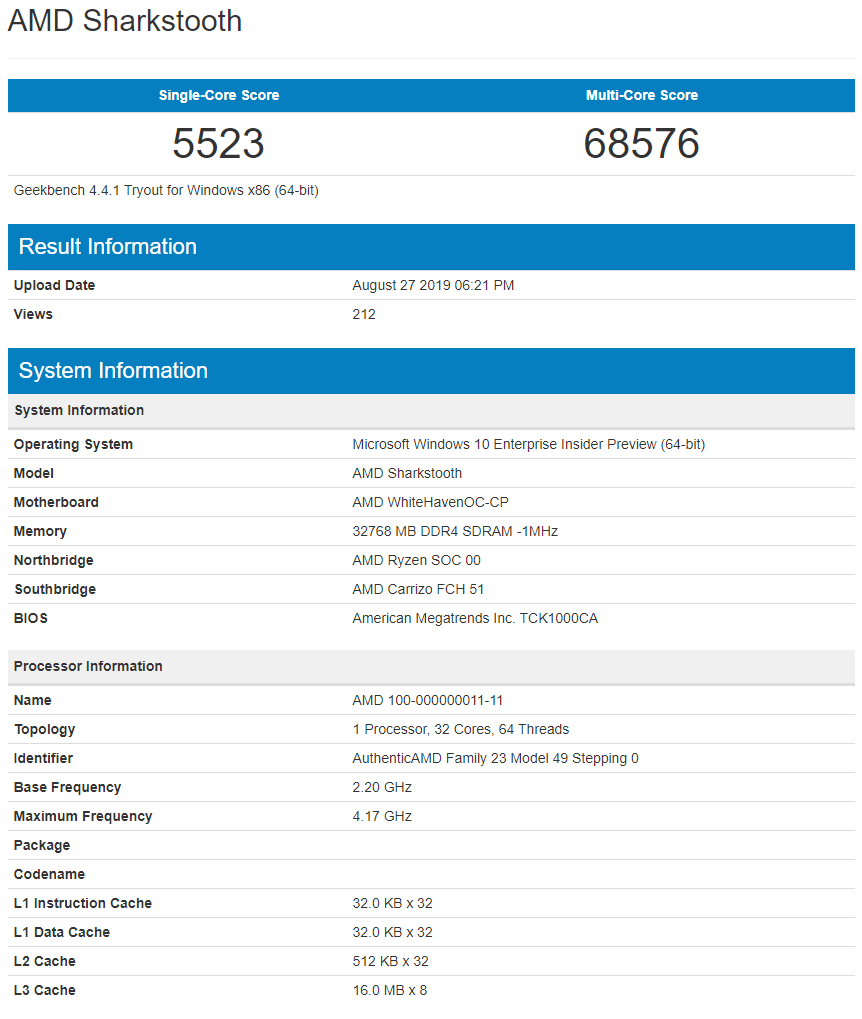Select the Multi-Core Score header

tap(642, 95)
